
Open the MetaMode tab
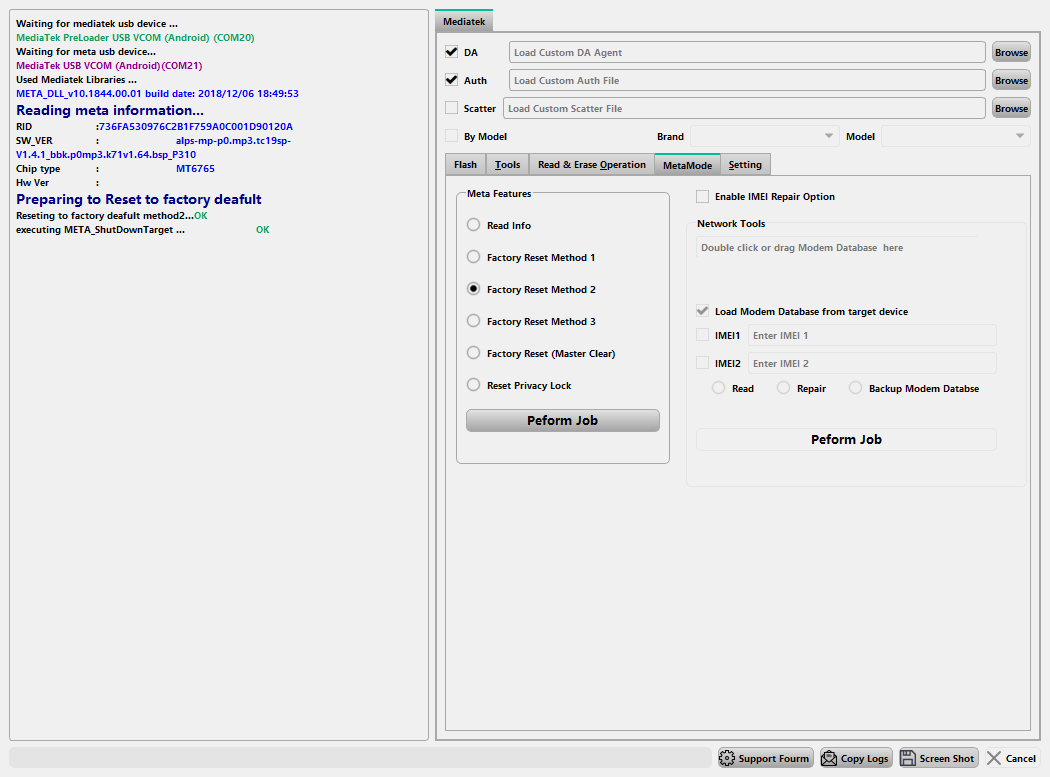coord(687,165)
